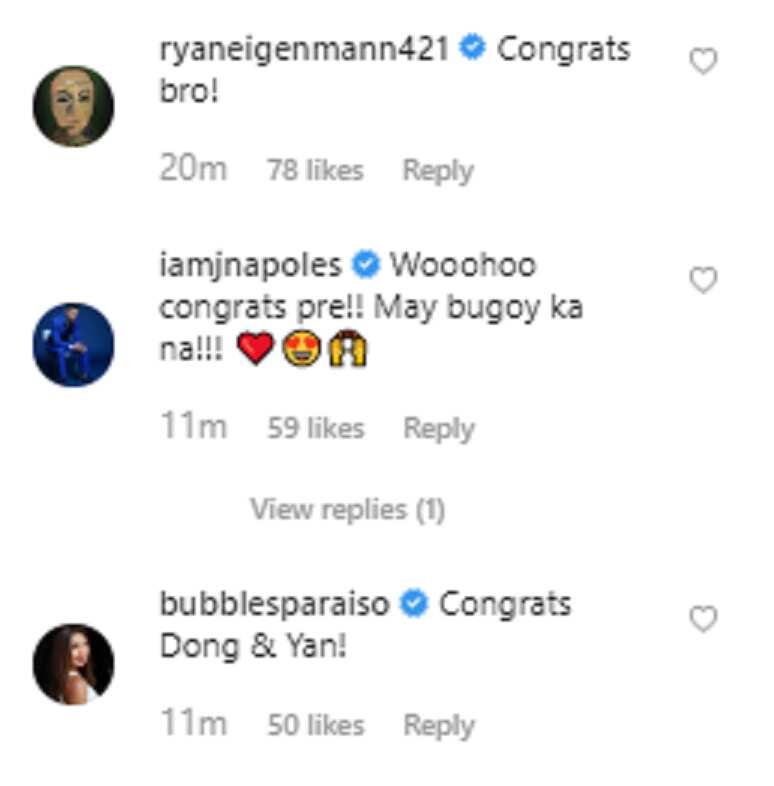This screenshot has width=774, height=786.
Task: Open the ryaneigenmann421 username link
Action: tap(304, 52)
